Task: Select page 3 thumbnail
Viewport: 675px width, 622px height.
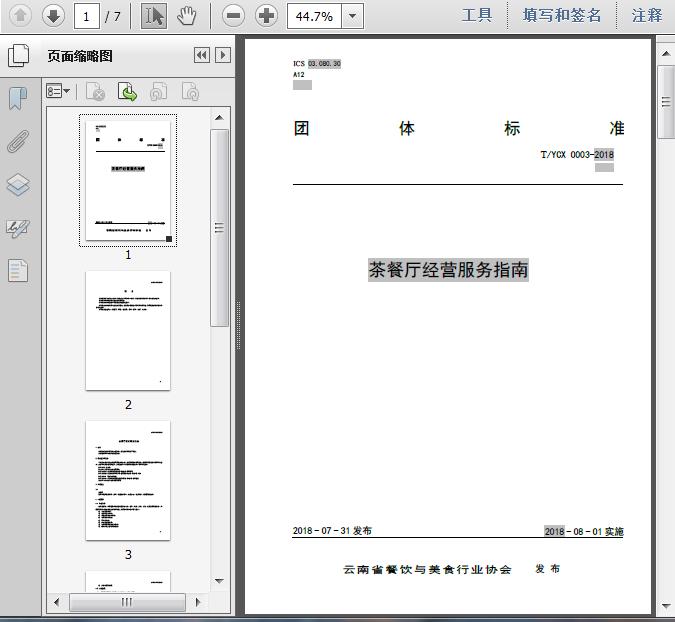Action: (x=128, y=480)
